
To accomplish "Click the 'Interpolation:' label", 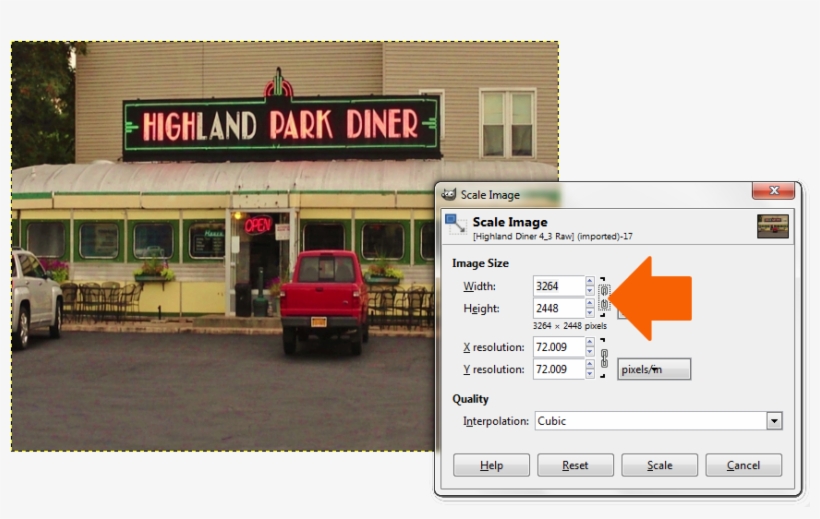I will [x=496, y=421].
